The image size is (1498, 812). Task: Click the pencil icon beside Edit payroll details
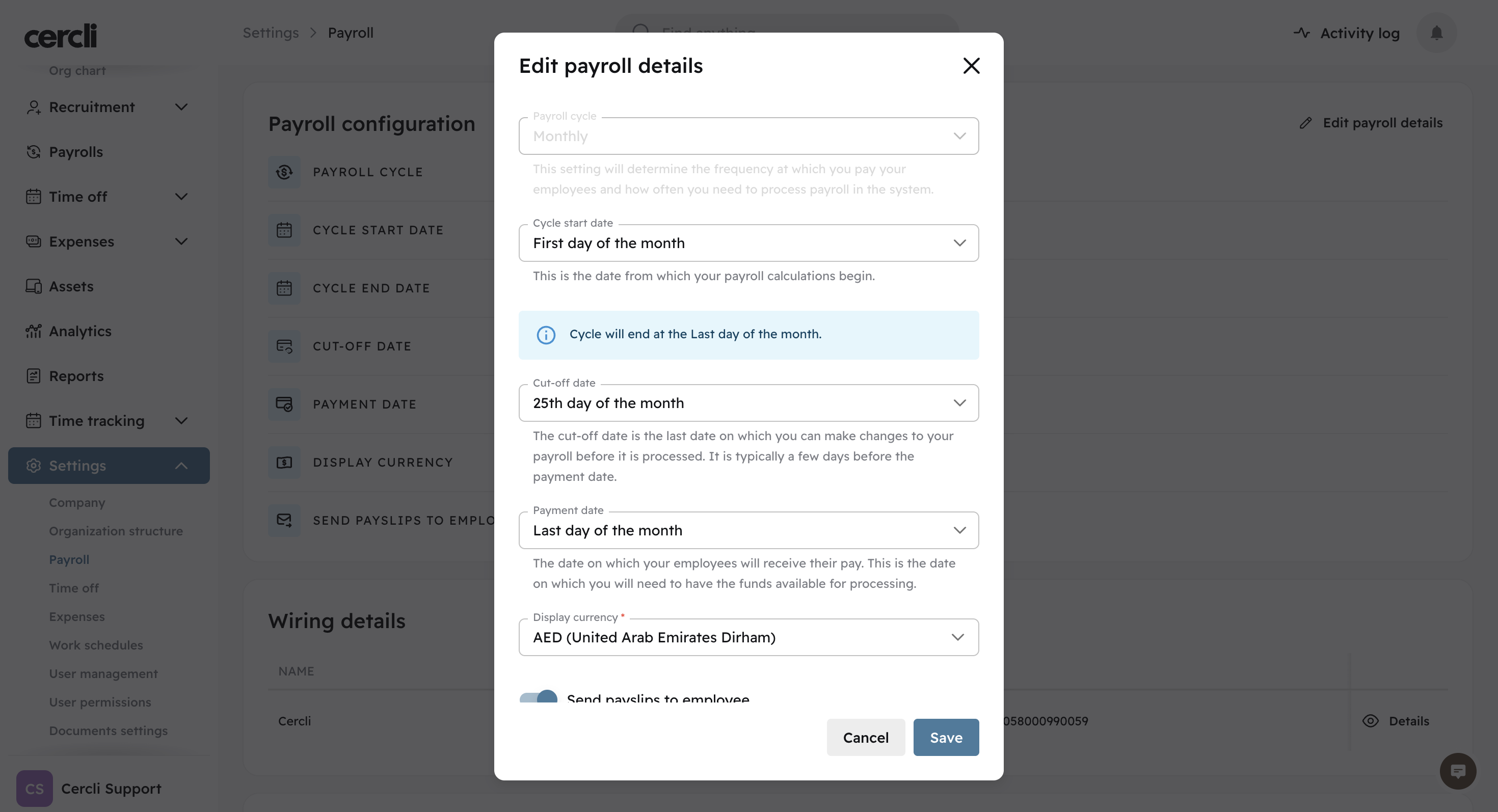click(x=1305, y=123)
